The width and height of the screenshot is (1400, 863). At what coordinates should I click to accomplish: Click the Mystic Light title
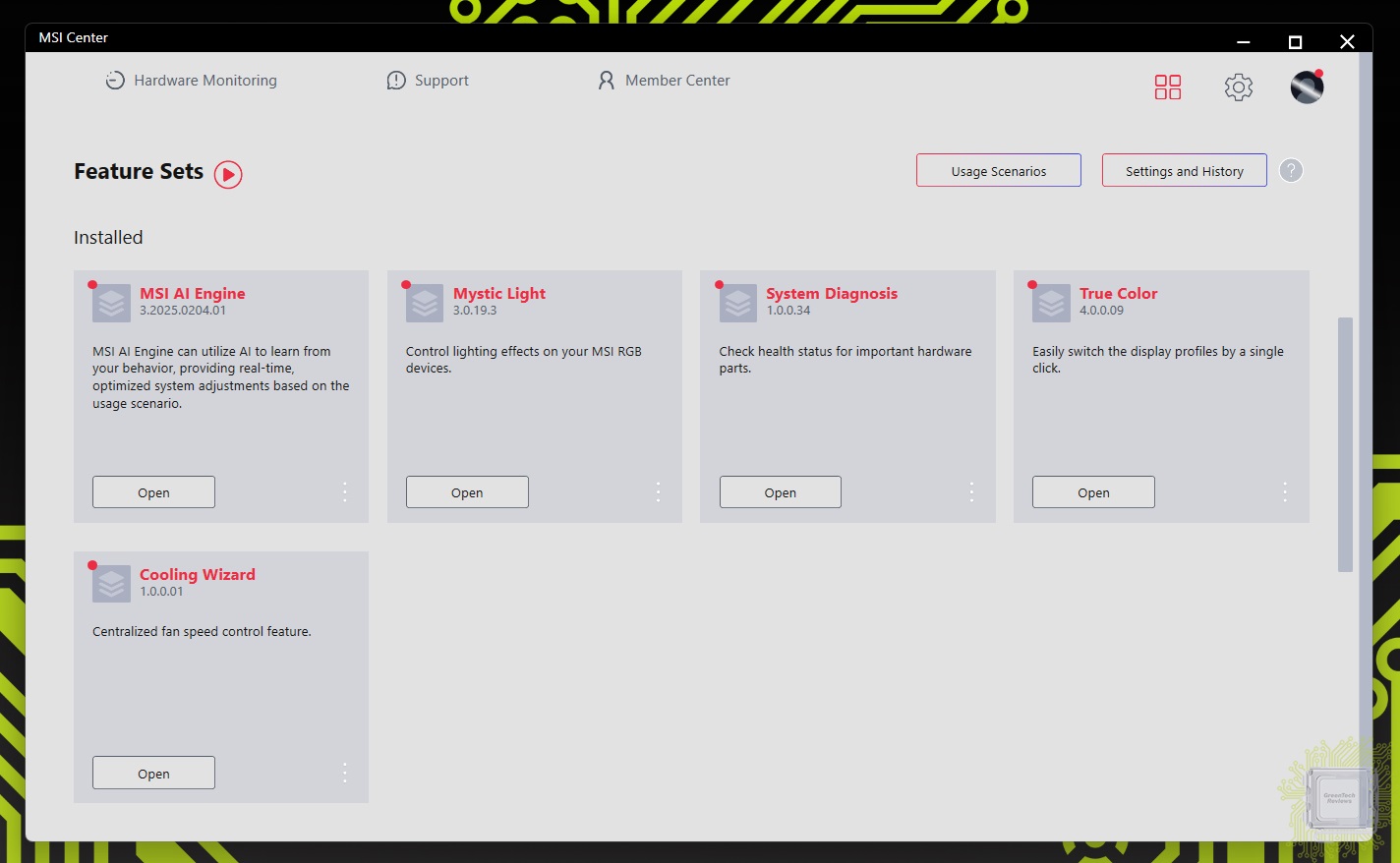(x=499, y=293)
